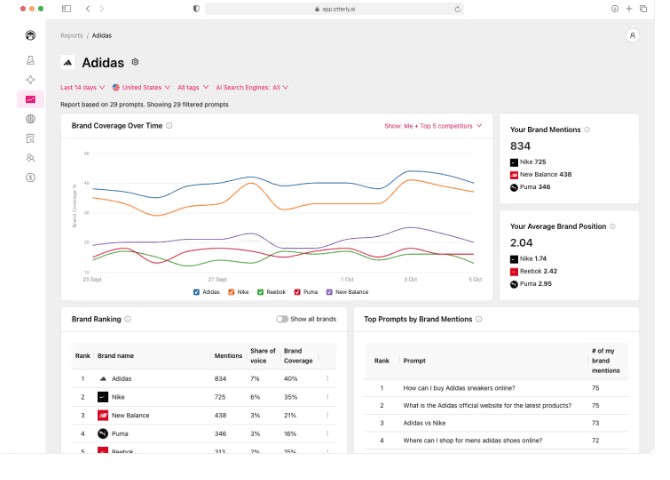Go to Reports breadcrumb

point(71,35)
